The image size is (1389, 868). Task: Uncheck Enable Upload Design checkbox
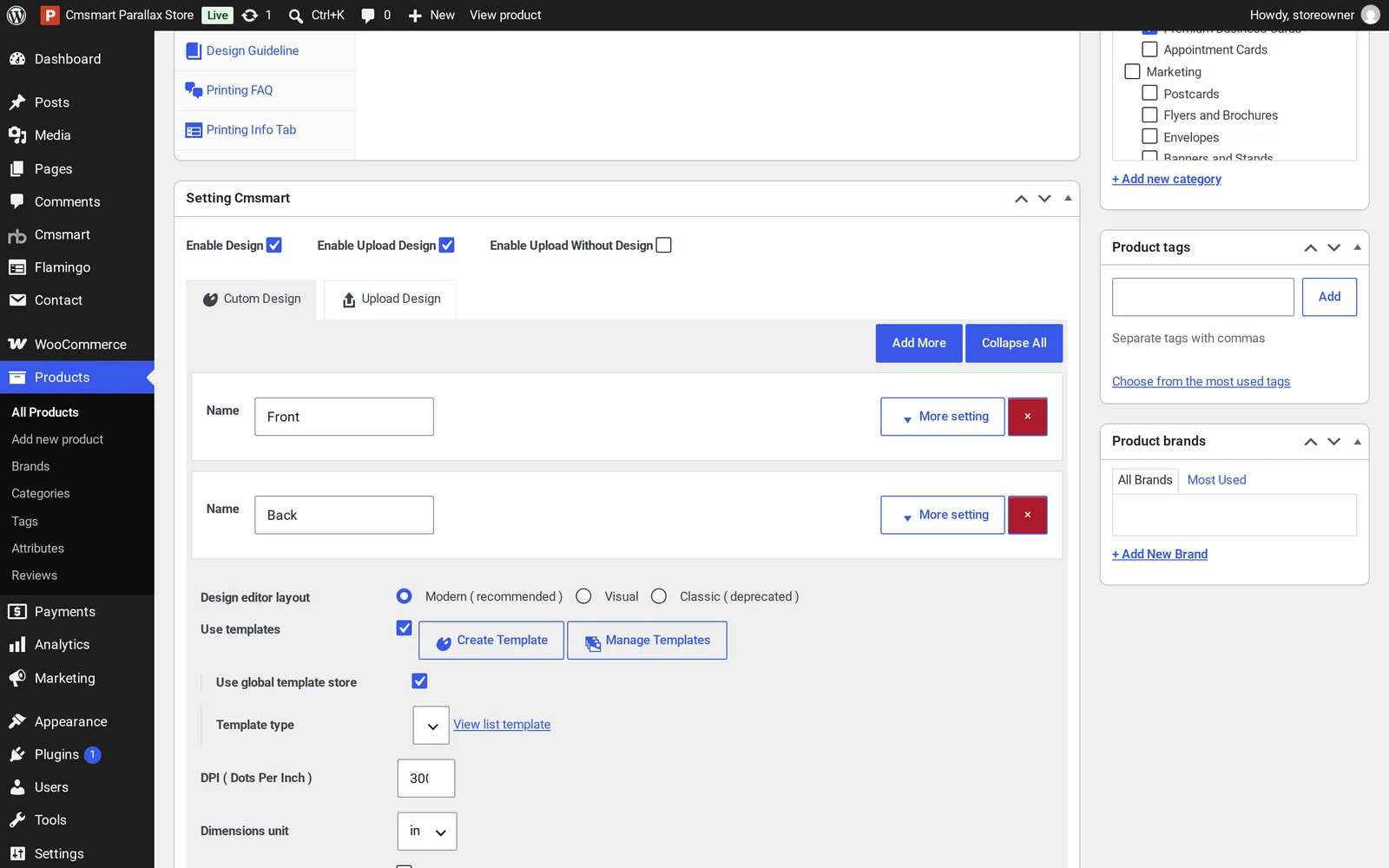point(447,245)
